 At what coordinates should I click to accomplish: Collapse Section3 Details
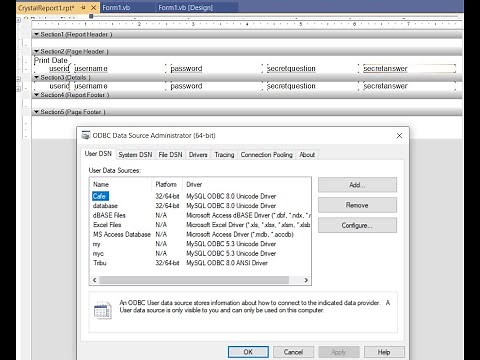pyautogui.click(x=37, y=77)
